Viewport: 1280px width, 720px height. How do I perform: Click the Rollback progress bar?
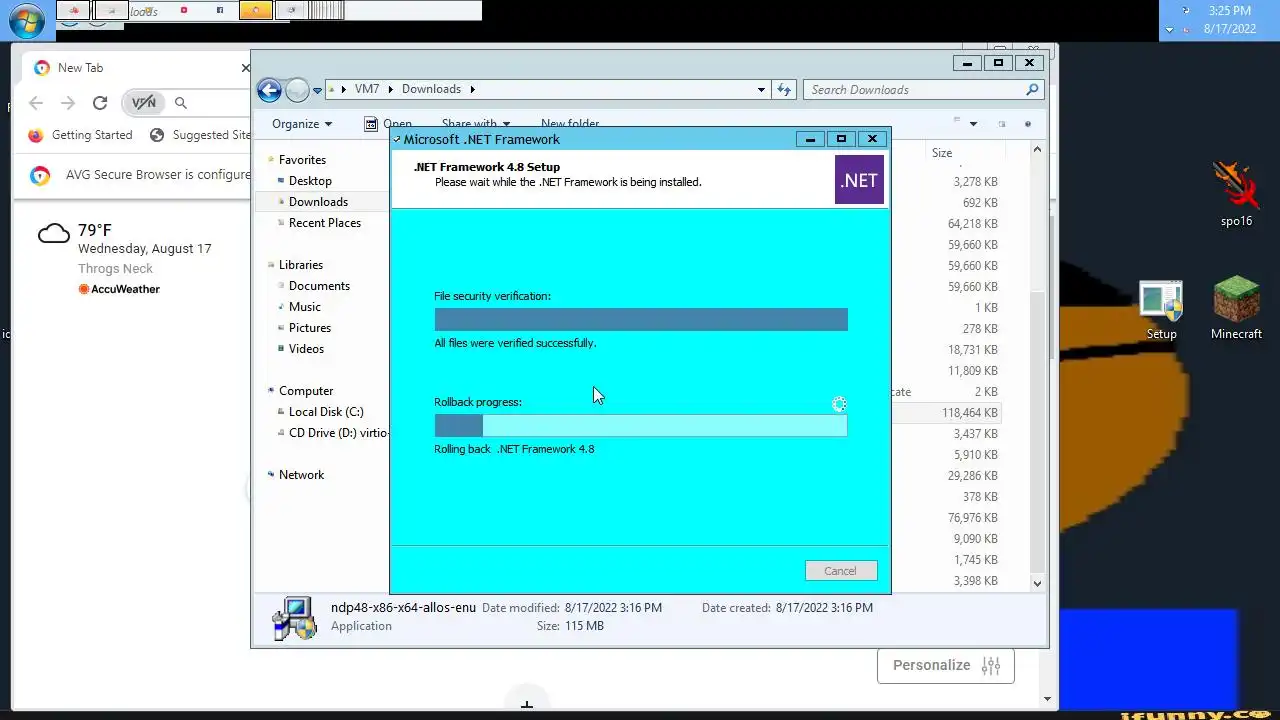coord(641,425)
